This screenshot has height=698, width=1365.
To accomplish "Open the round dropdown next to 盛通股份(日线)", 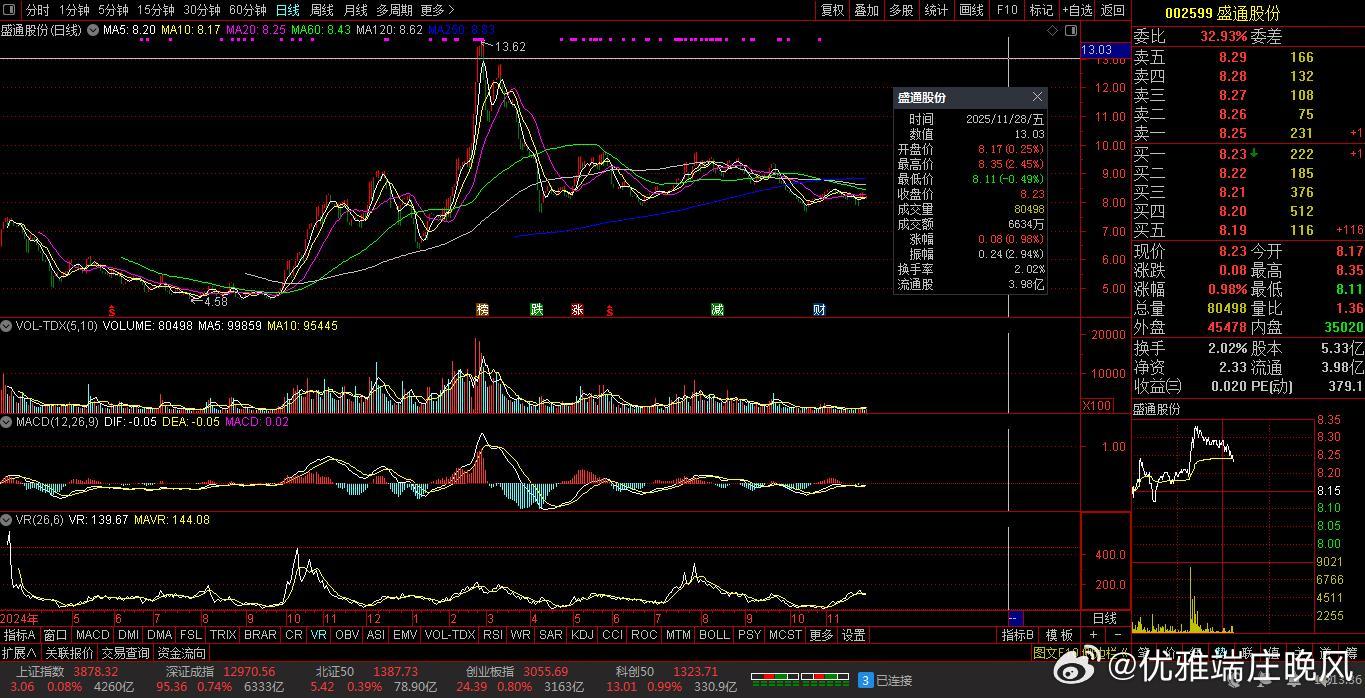I will pos(93,30).
